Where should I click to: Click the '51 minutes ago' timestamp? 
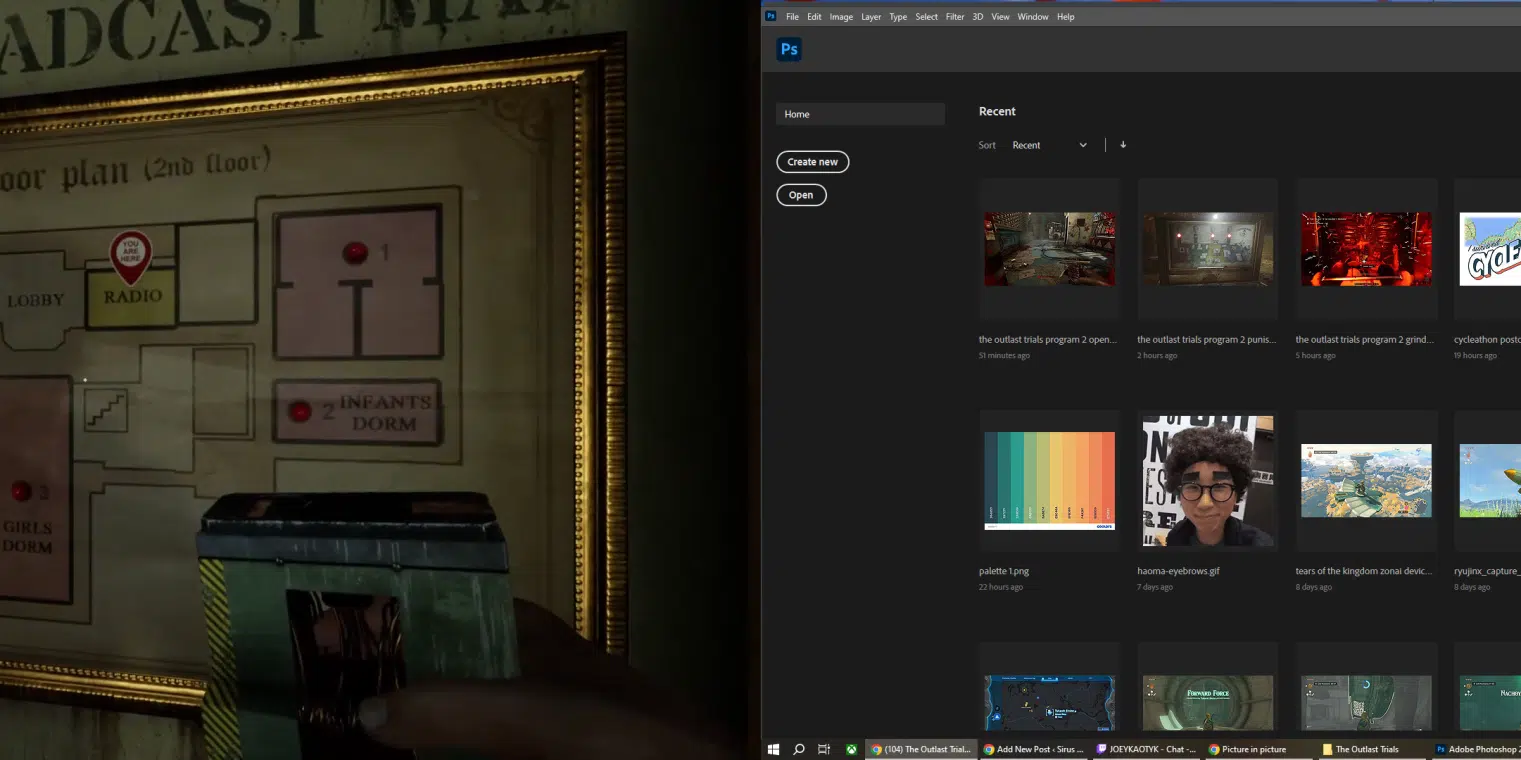[x=1004, y=356]
